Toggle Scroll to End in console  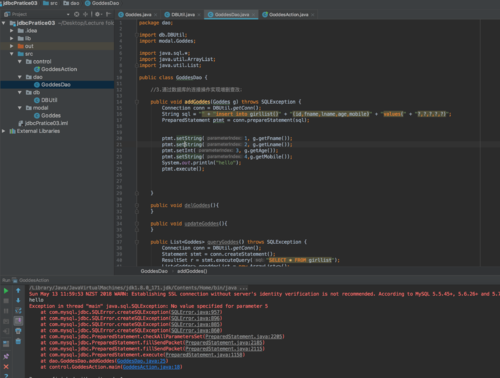coord(18,321)
